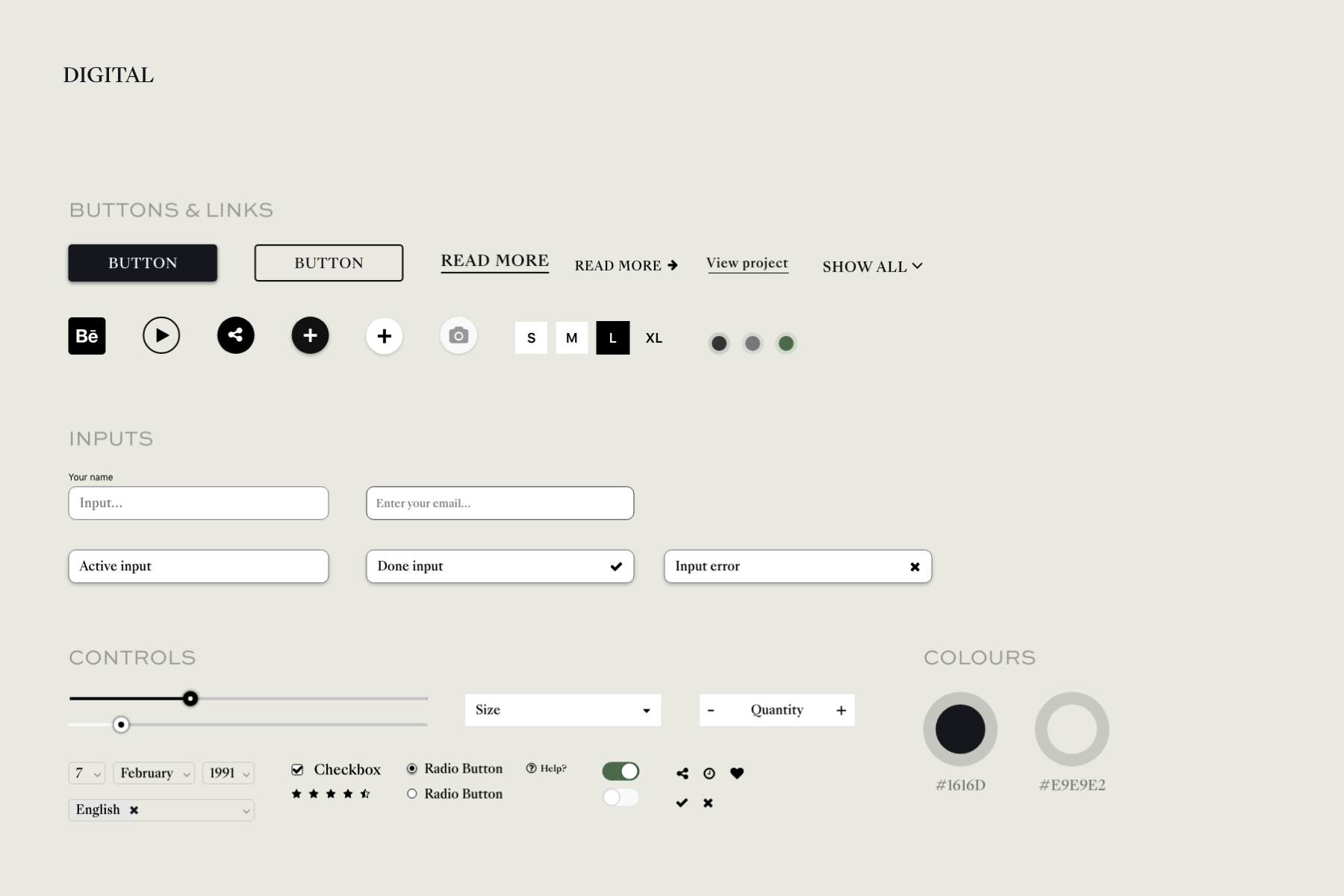Click the small clock icon
This screenshot has width=1344, height=896.
(x=709, y=774)
